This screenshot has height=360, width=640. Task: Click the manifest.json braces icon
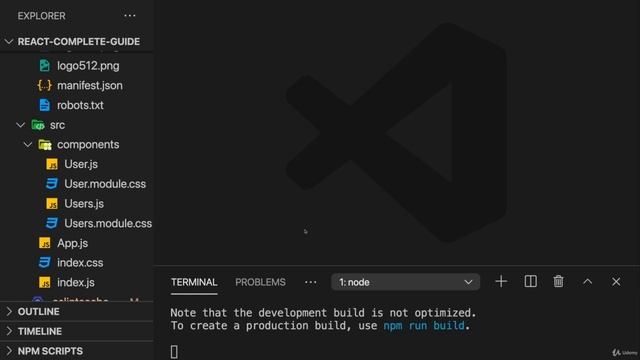[44, 86]
